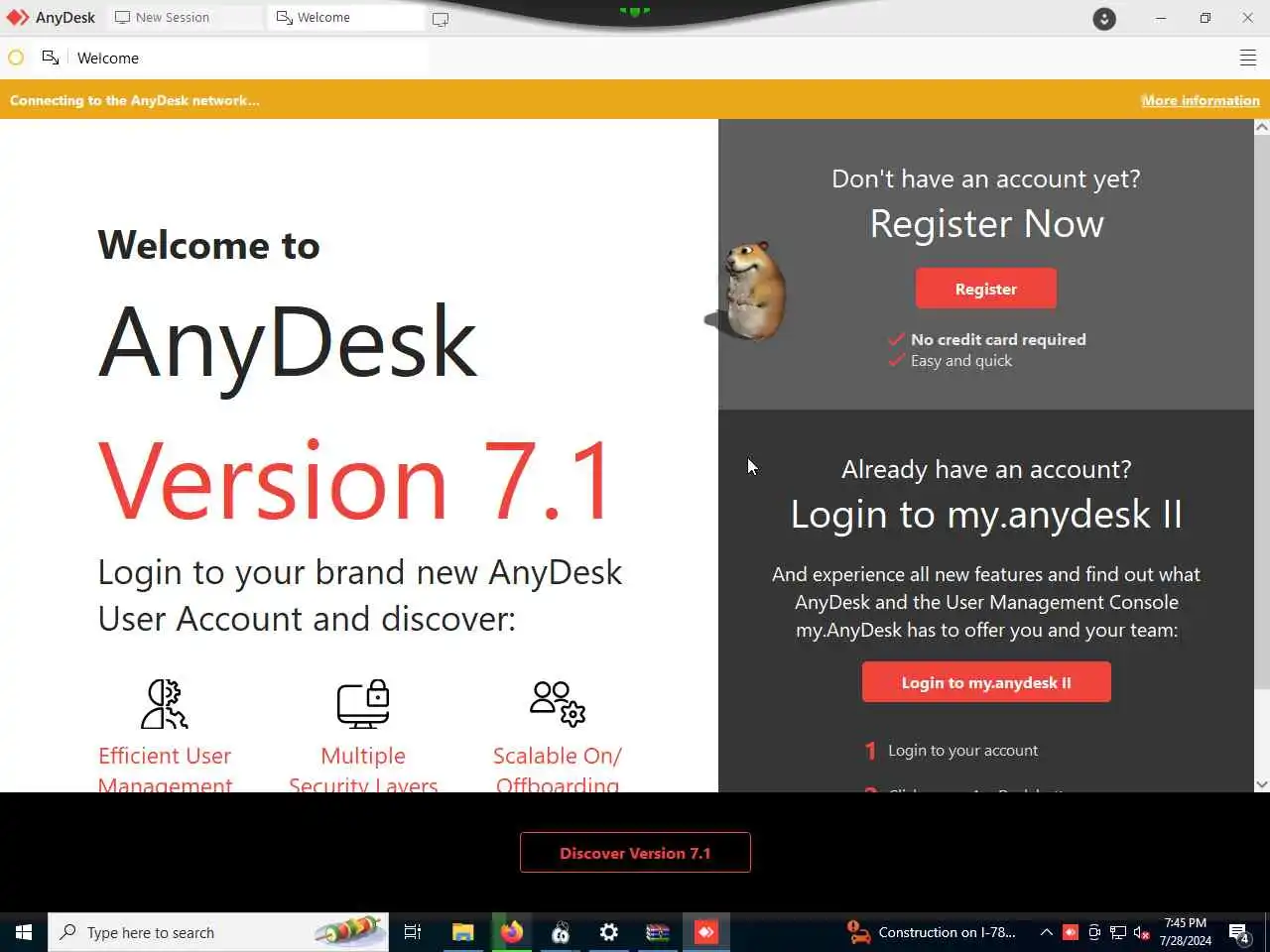
Task: Click the Efficient User Management icon
Action: click(165, 704)
